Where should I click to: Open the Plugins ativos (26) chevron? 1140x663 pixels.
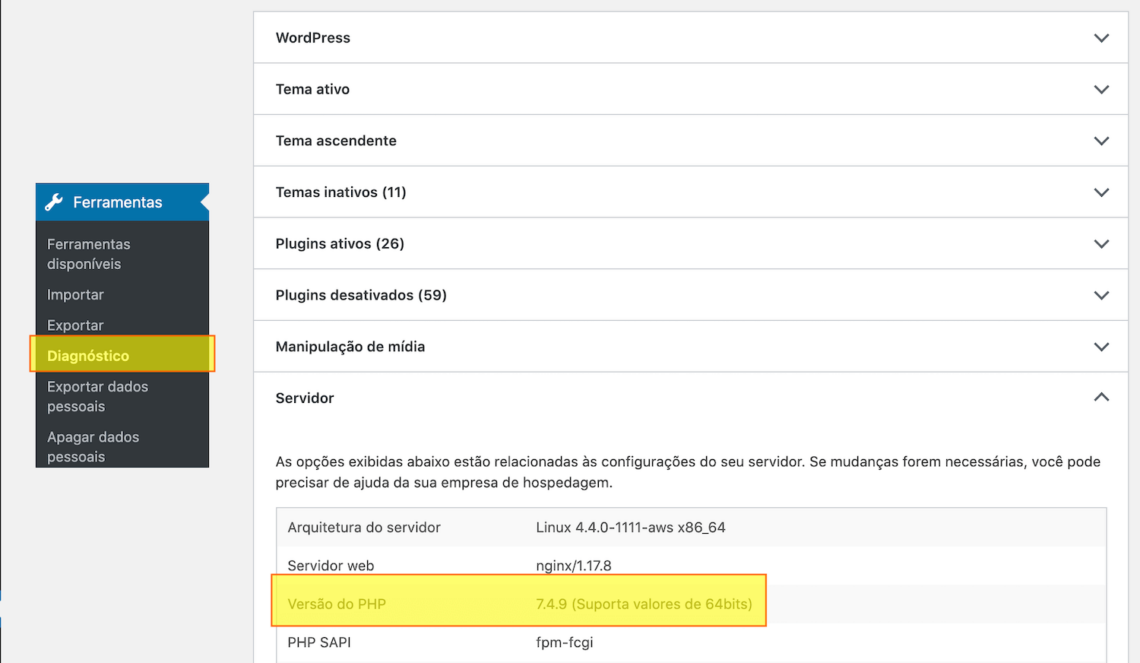(x=1101, y=243)
